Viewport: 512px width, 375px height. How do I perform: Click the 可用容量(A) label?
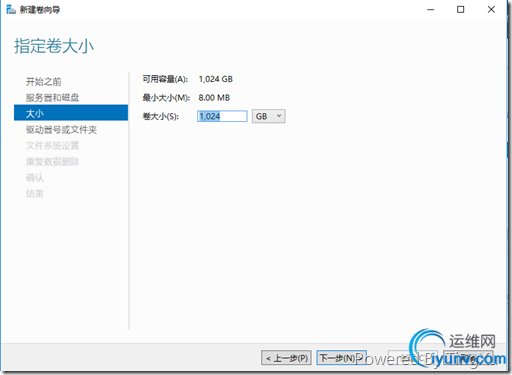165,79
